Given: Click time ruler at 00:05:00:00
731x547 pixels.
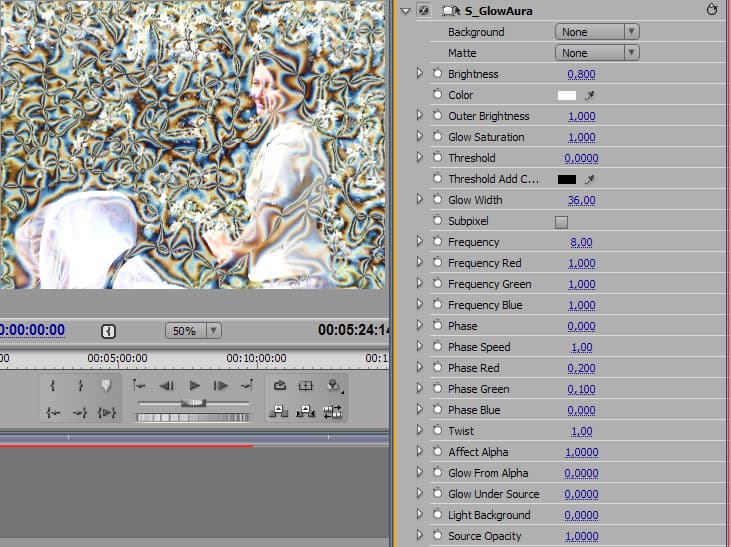Looking at the screenshot, I should click(x=117, y=358).
